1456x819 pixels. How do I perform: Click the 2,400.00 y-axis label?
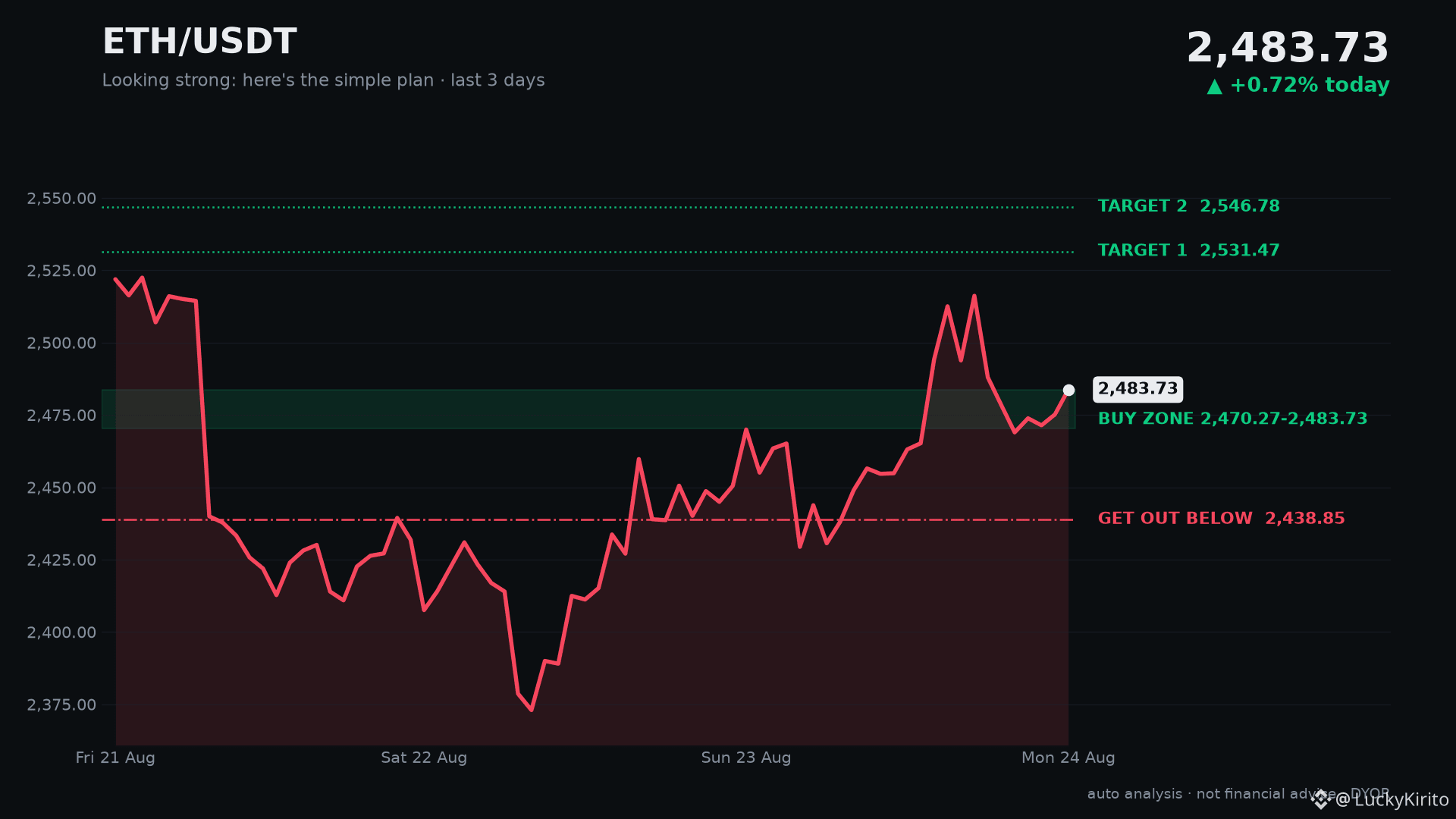[61, 632]
